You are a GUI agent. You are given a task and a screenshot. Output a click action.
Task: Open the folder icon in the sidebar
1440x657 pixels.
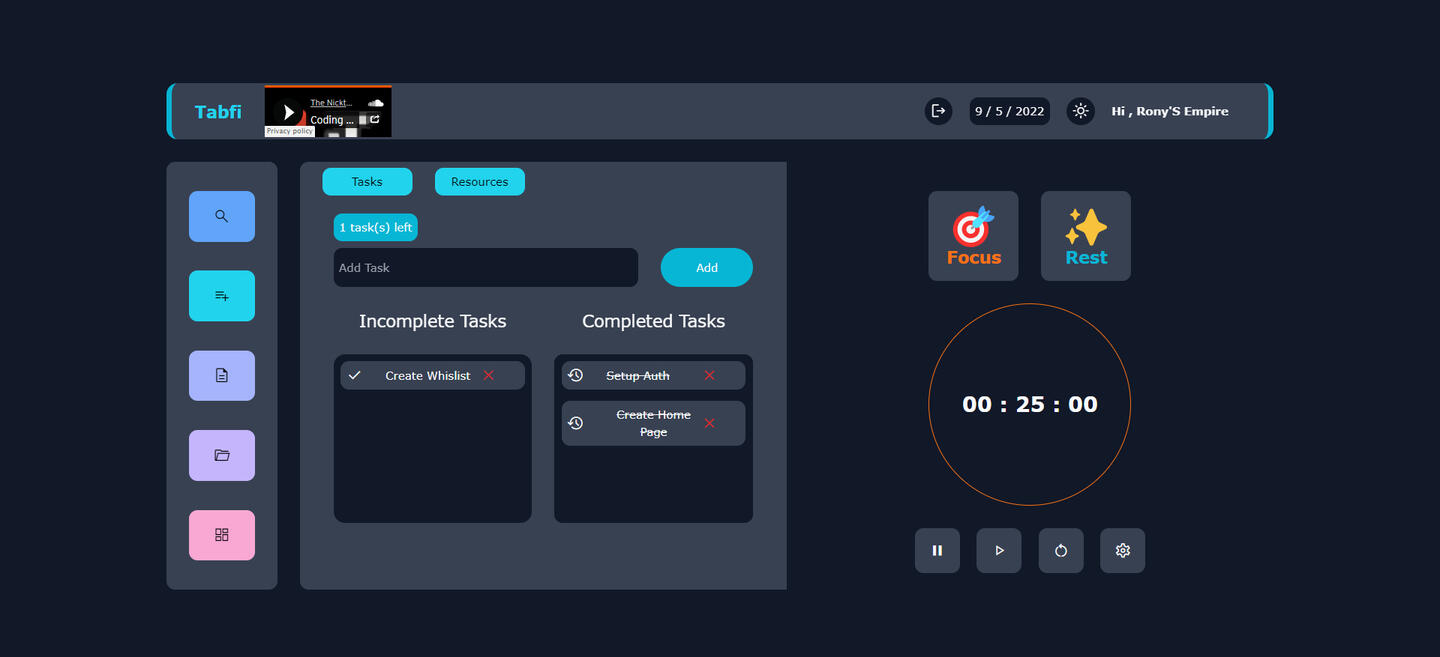pos(221,455)
